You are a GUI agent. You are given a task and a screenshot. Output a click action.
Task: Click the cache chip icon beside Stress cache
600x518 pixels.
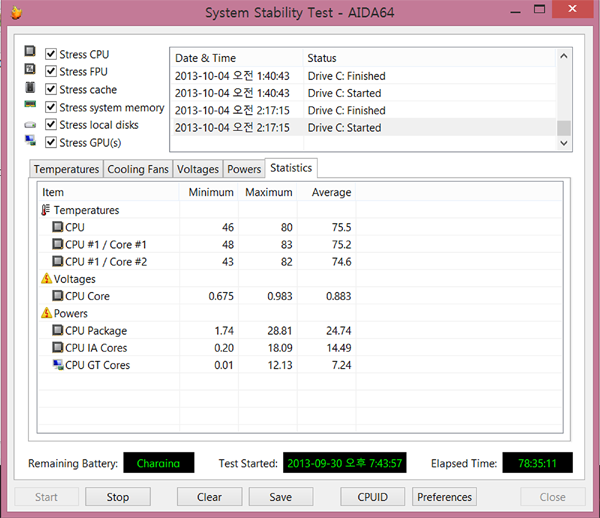pyautogui.click(x=30, y=87)
